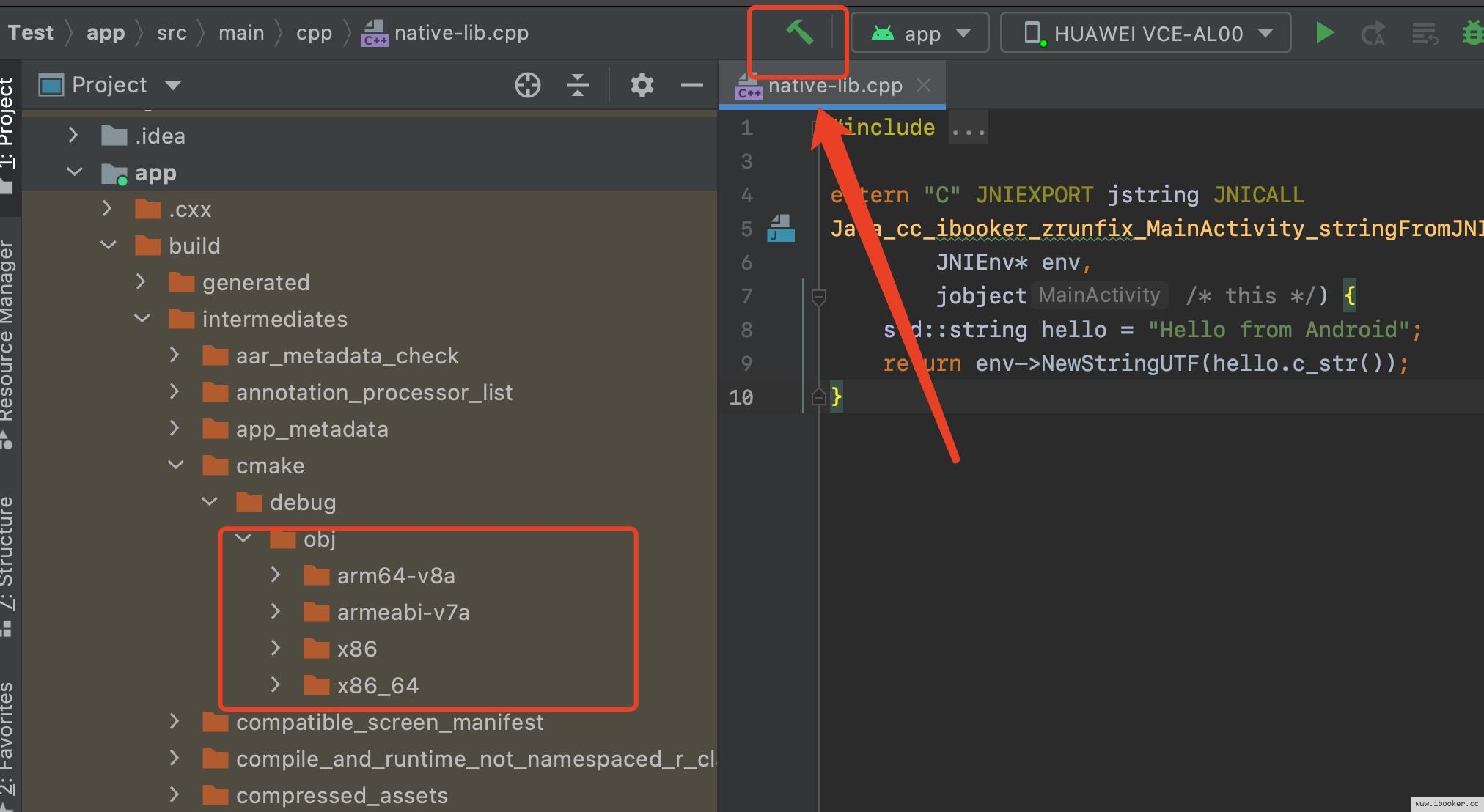This screenshot has width=1484, height=812.
Task: Start debugging with the green bug icon
Action: tap(1472, 34)
